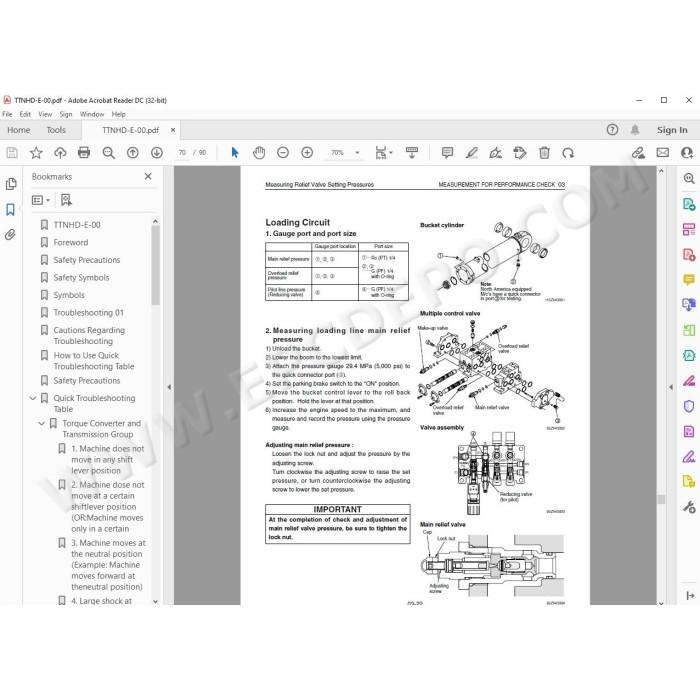Collapse the right tools pane arrow
This screenshot has height=700, width=700.
point(671,387)
